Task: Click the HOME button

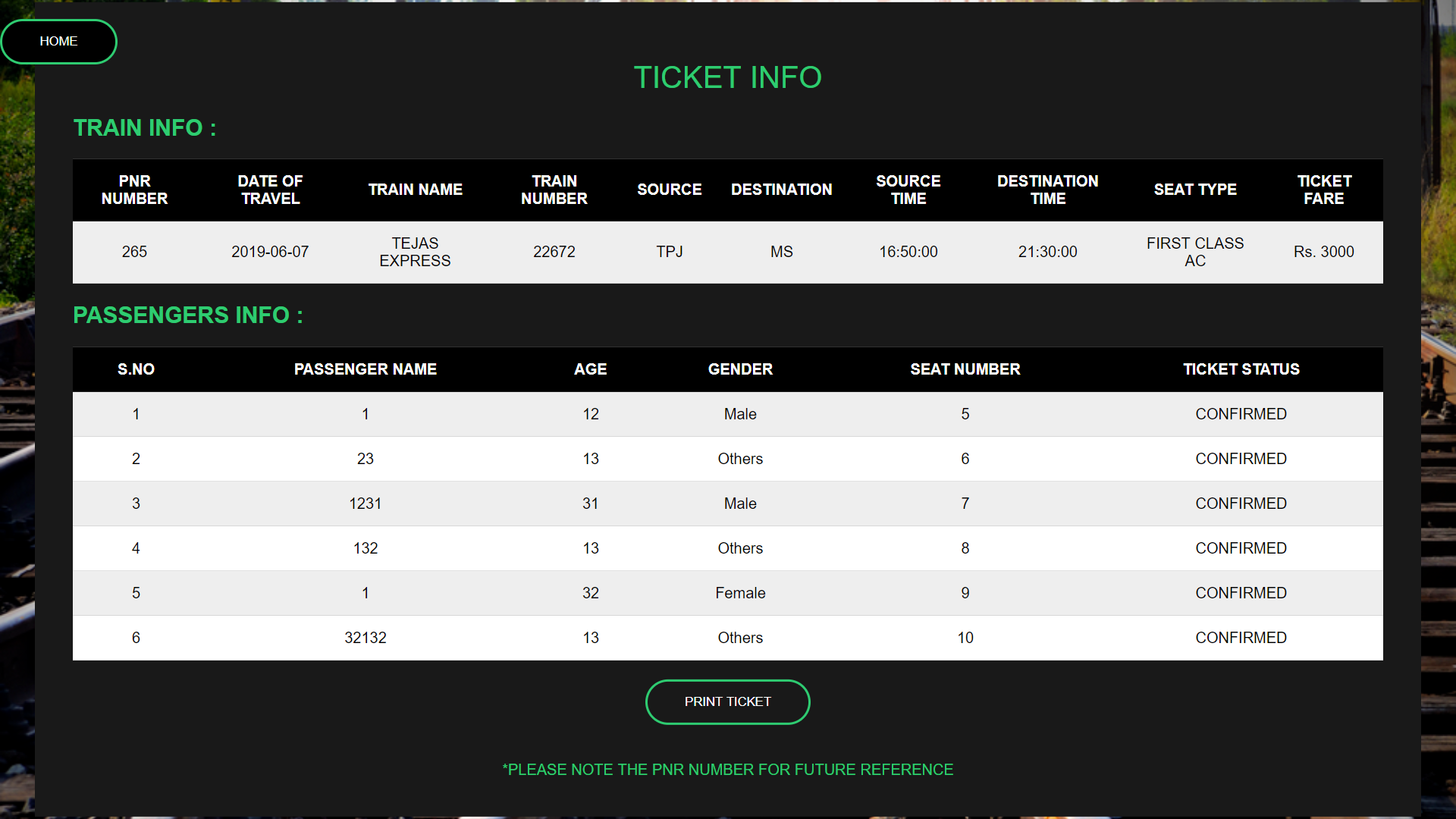Action: pyautogui.click(x=58, y=41)
